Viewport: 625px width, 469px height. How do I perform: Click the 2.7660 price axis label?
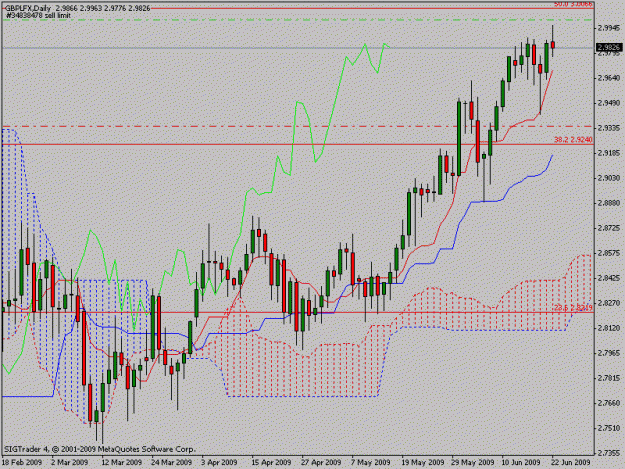609,403
